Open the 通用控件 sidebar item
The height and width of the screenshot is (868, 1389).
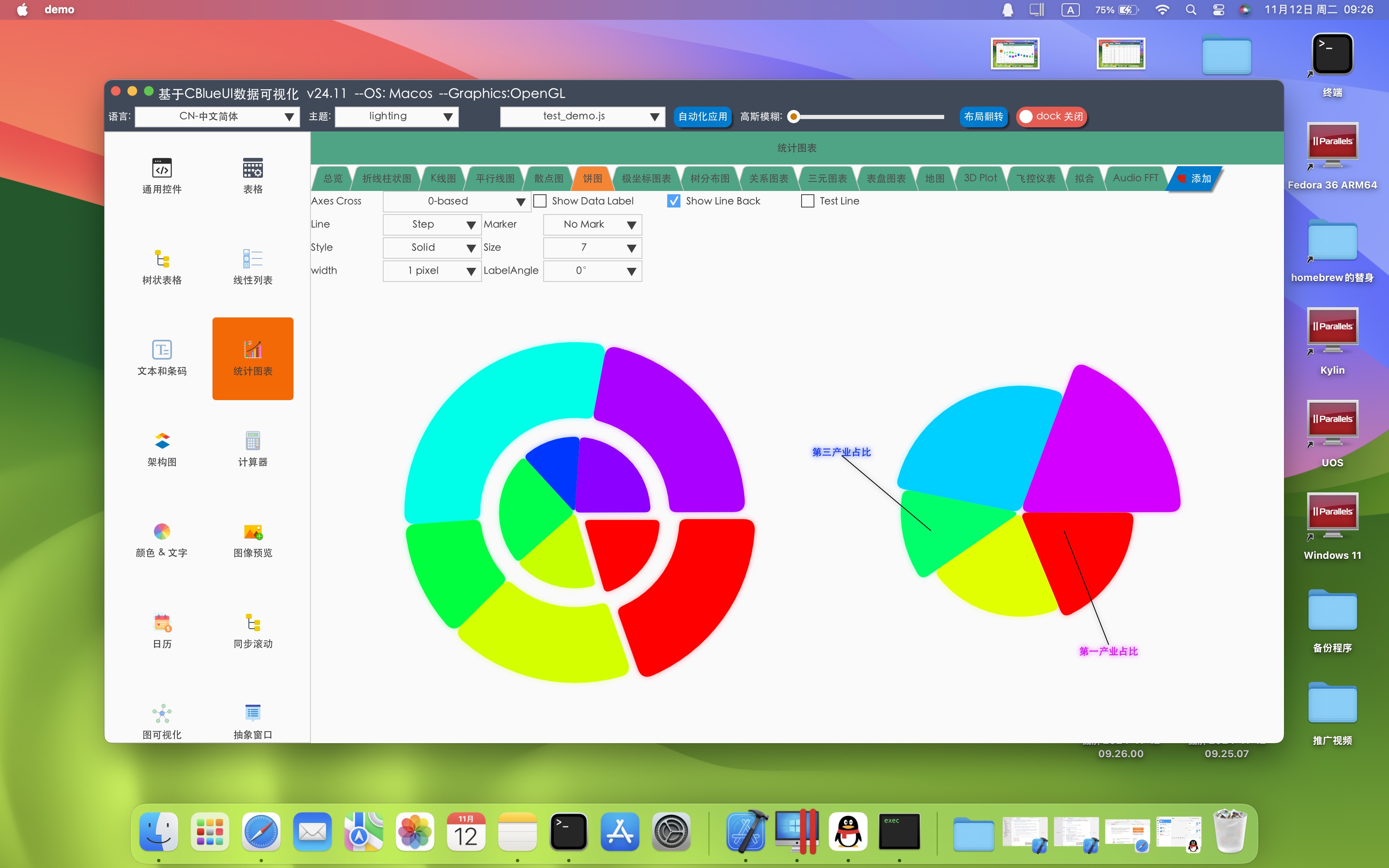162,176
